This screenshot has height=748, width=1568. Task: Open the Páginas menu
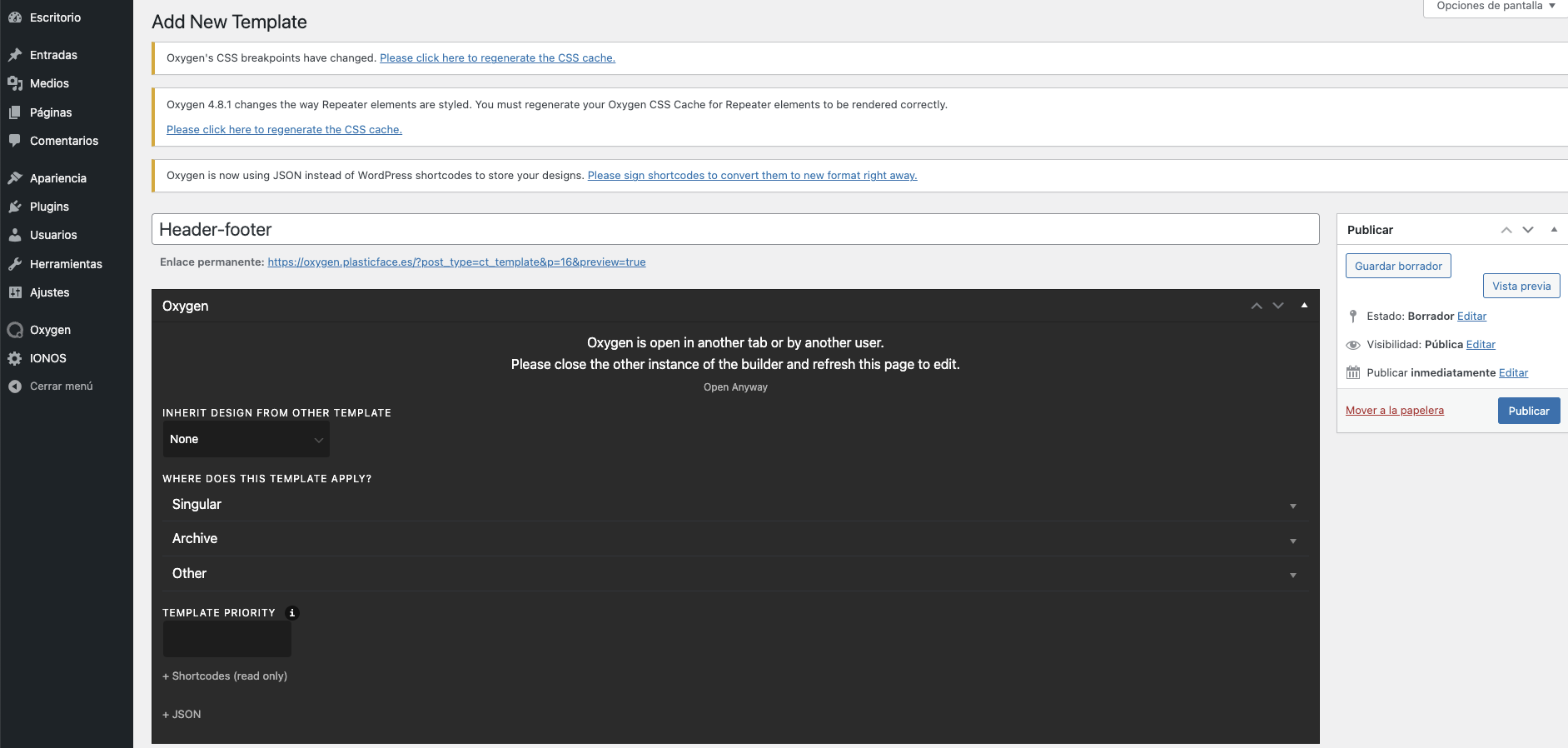(x=51, y=112)
